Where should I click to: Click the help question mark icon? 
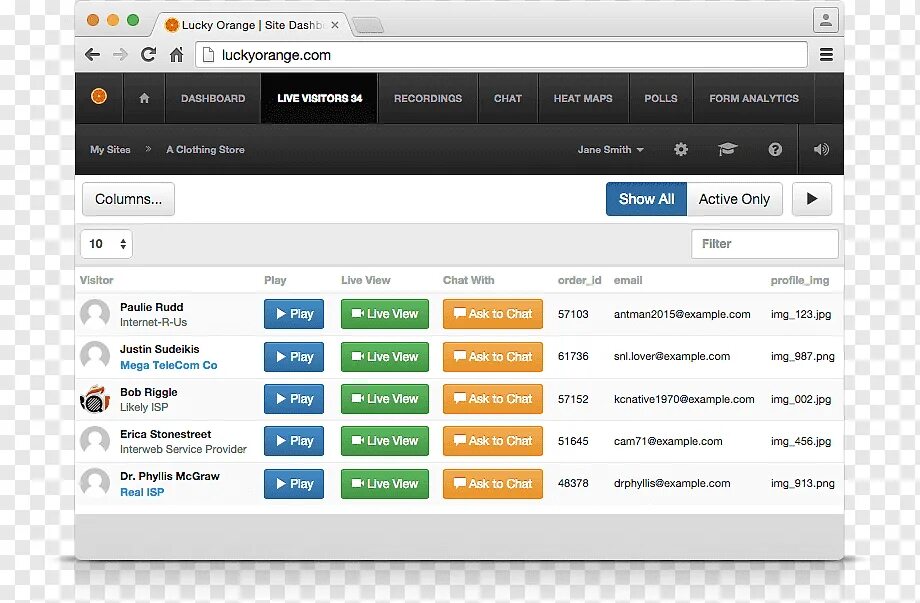[x=775, y=150]
